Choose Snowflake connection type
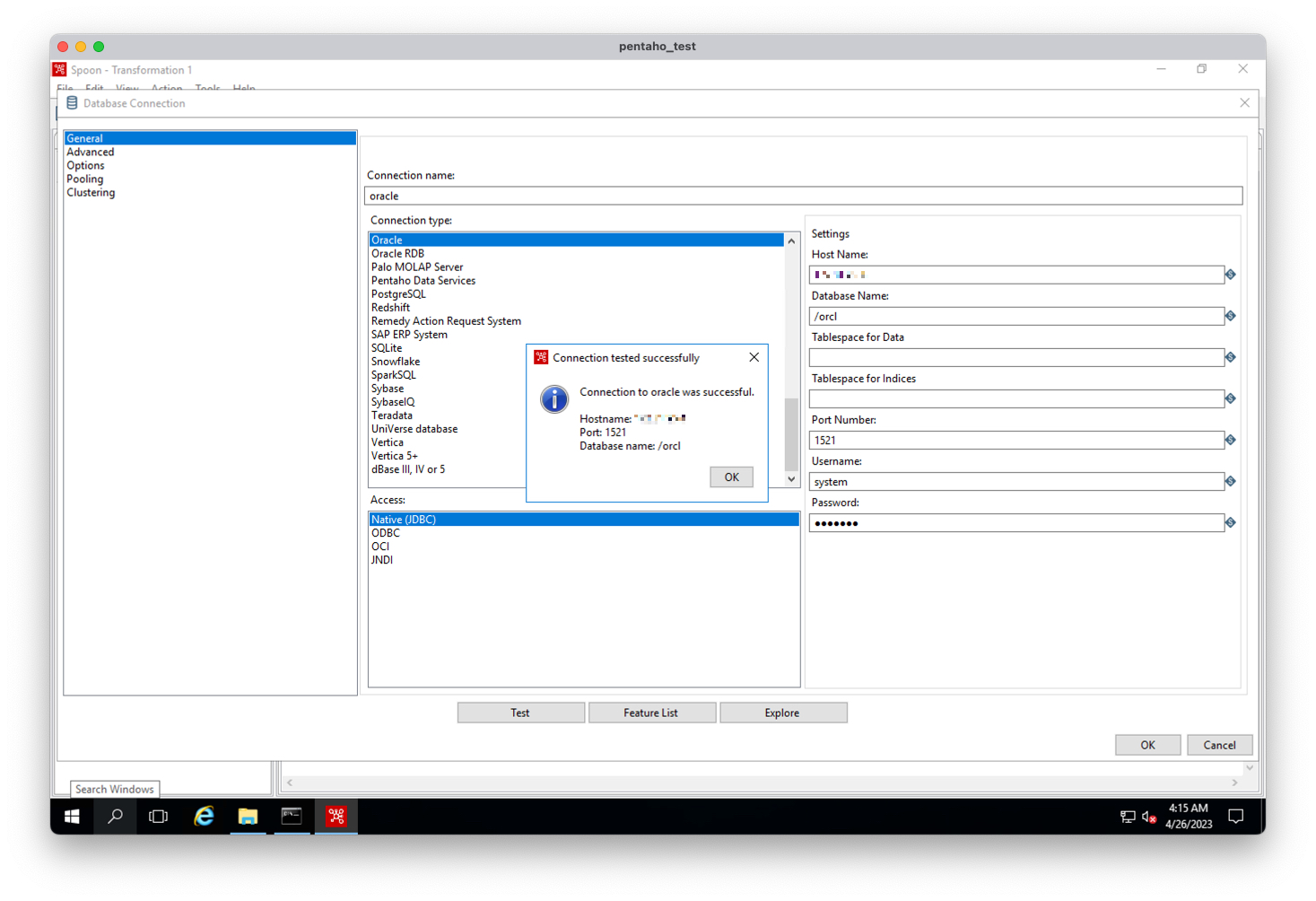This screenshot has width=1316, height=901. point(396,361)
